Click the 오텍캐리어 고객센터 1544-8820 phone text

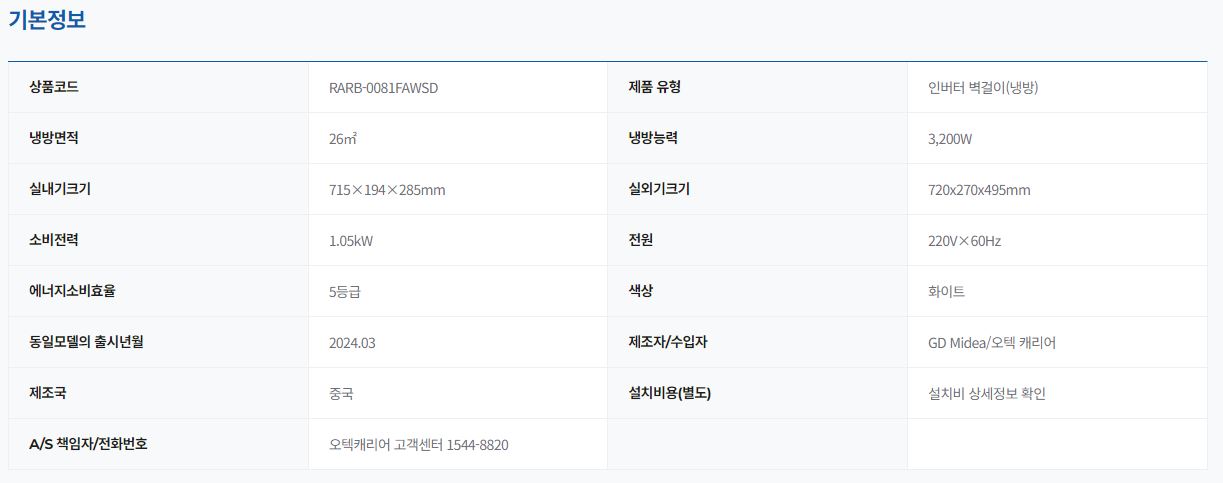[418, 445]
